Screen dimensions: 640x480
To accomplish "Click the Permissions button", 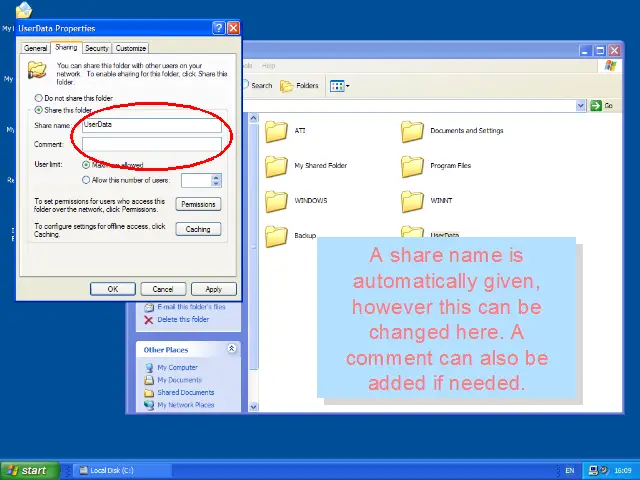I will point(198,204).
